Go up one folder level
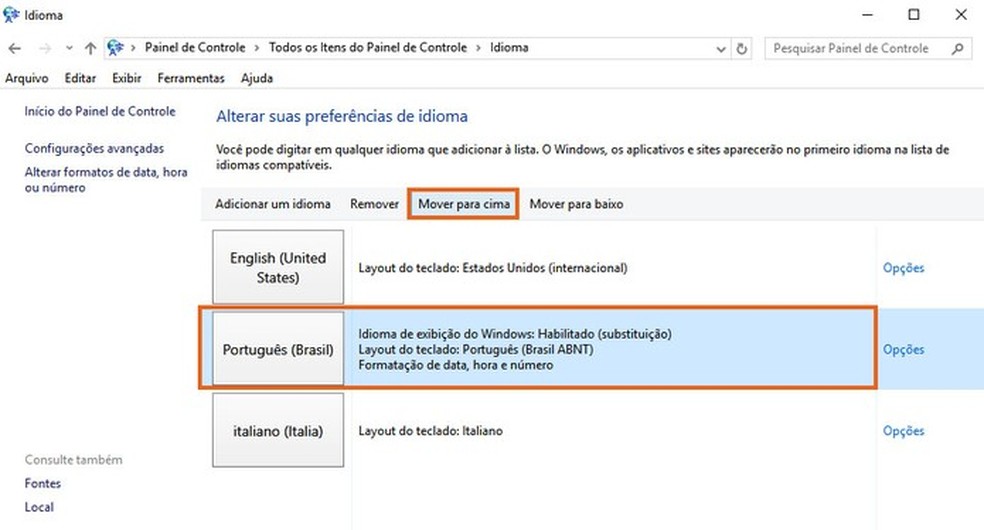The width and height of the screenshot is (984, 530). tap(90, 48)
